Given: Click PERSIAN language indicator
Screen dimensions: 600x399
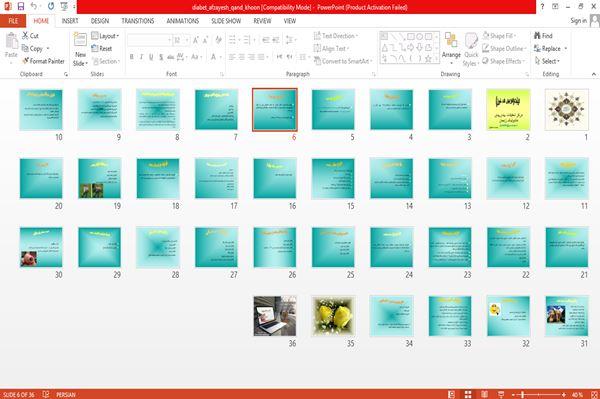Looking at the screenshot, I should point(65,394).
